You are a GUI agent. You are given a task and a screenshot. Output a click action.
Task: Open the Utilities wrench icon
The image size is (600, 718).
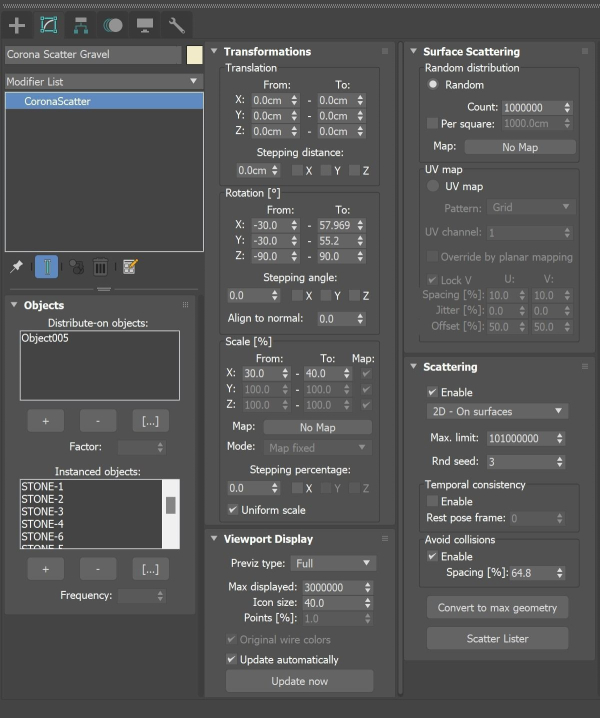pos(177,25)
